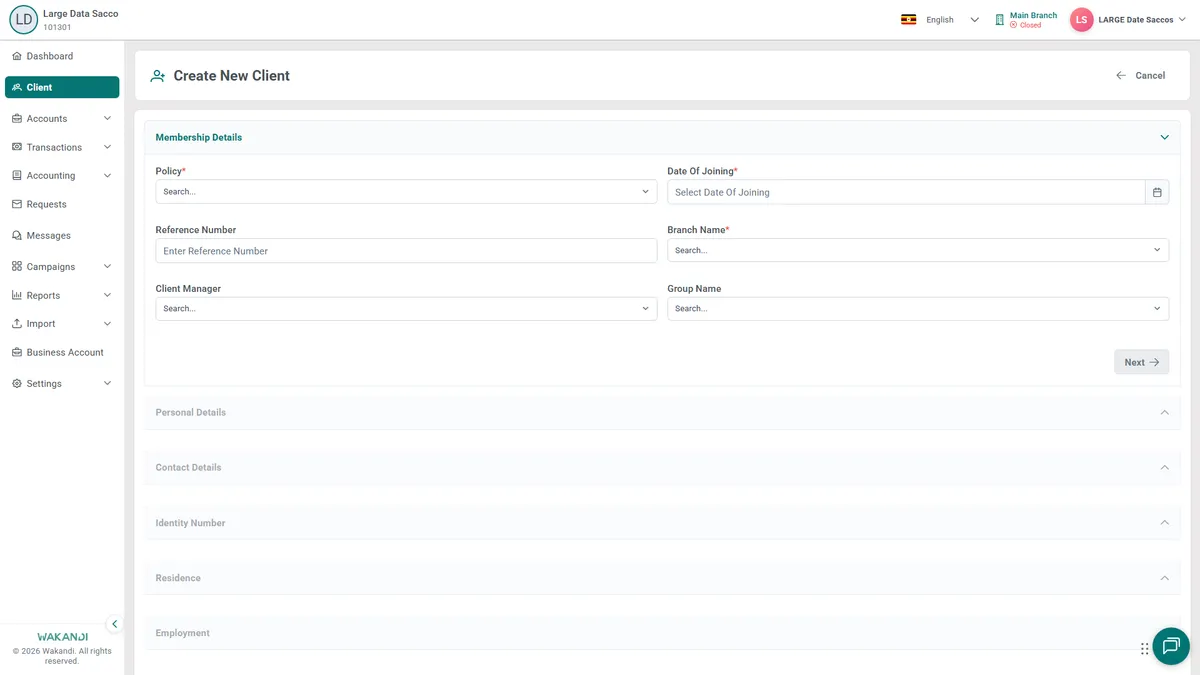Click the Transactions cash icon
Image resolution: width=1200 pixels, height=675 pixels.
[17, 147]
